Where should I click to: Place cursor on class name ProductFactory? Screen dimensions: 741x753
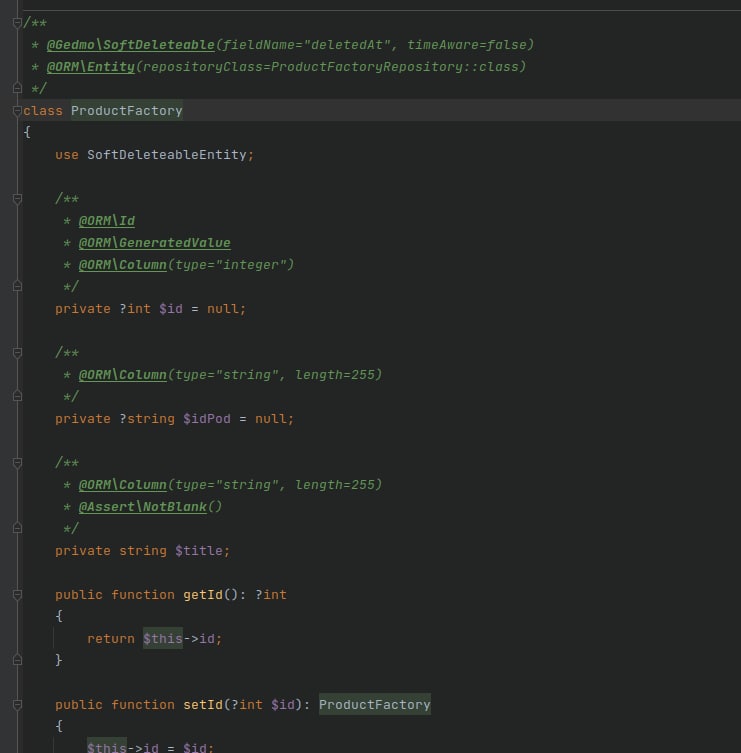click(127, 111)
